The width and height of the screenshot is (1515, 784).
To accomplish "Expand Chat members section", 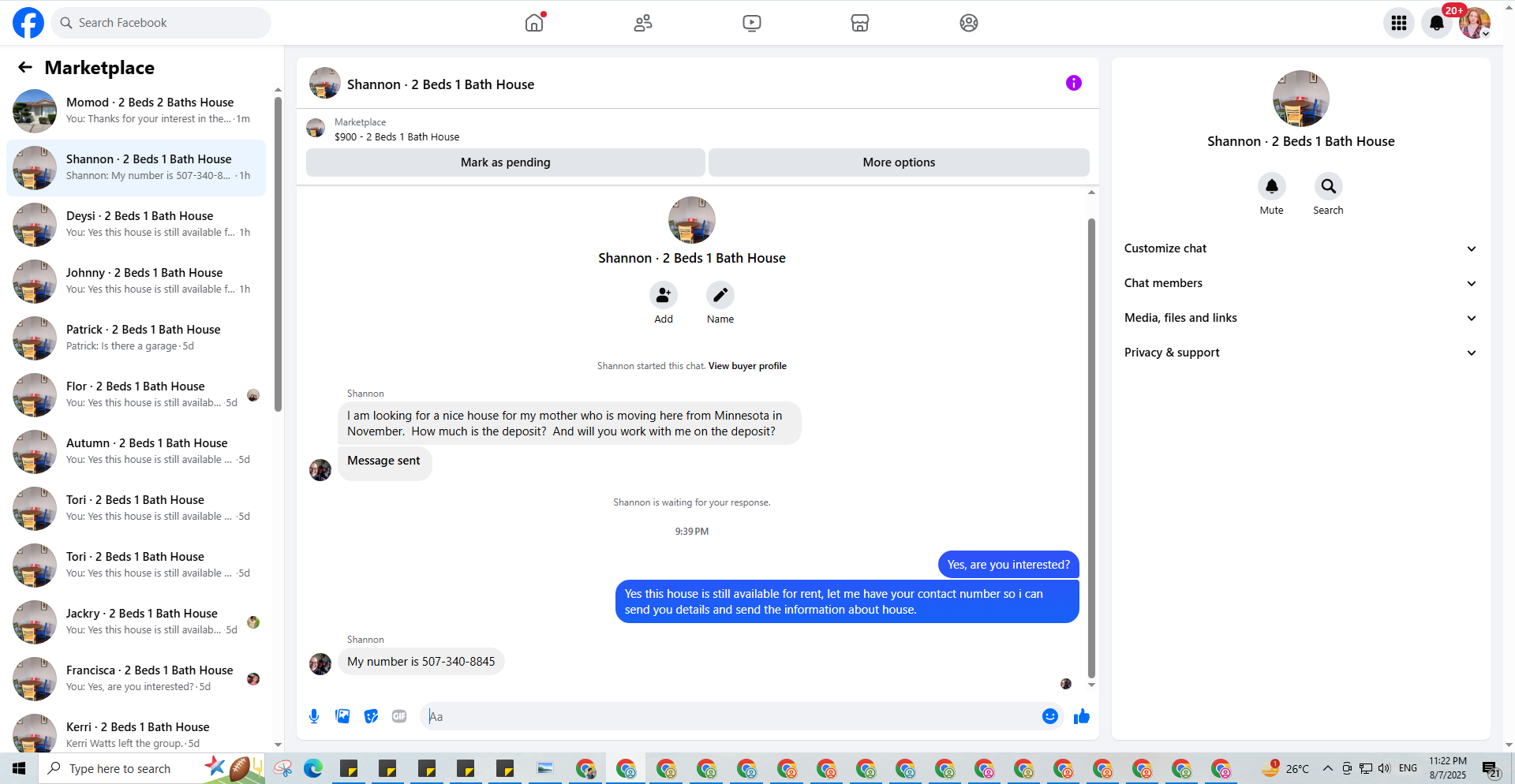I will point(1300,283).
